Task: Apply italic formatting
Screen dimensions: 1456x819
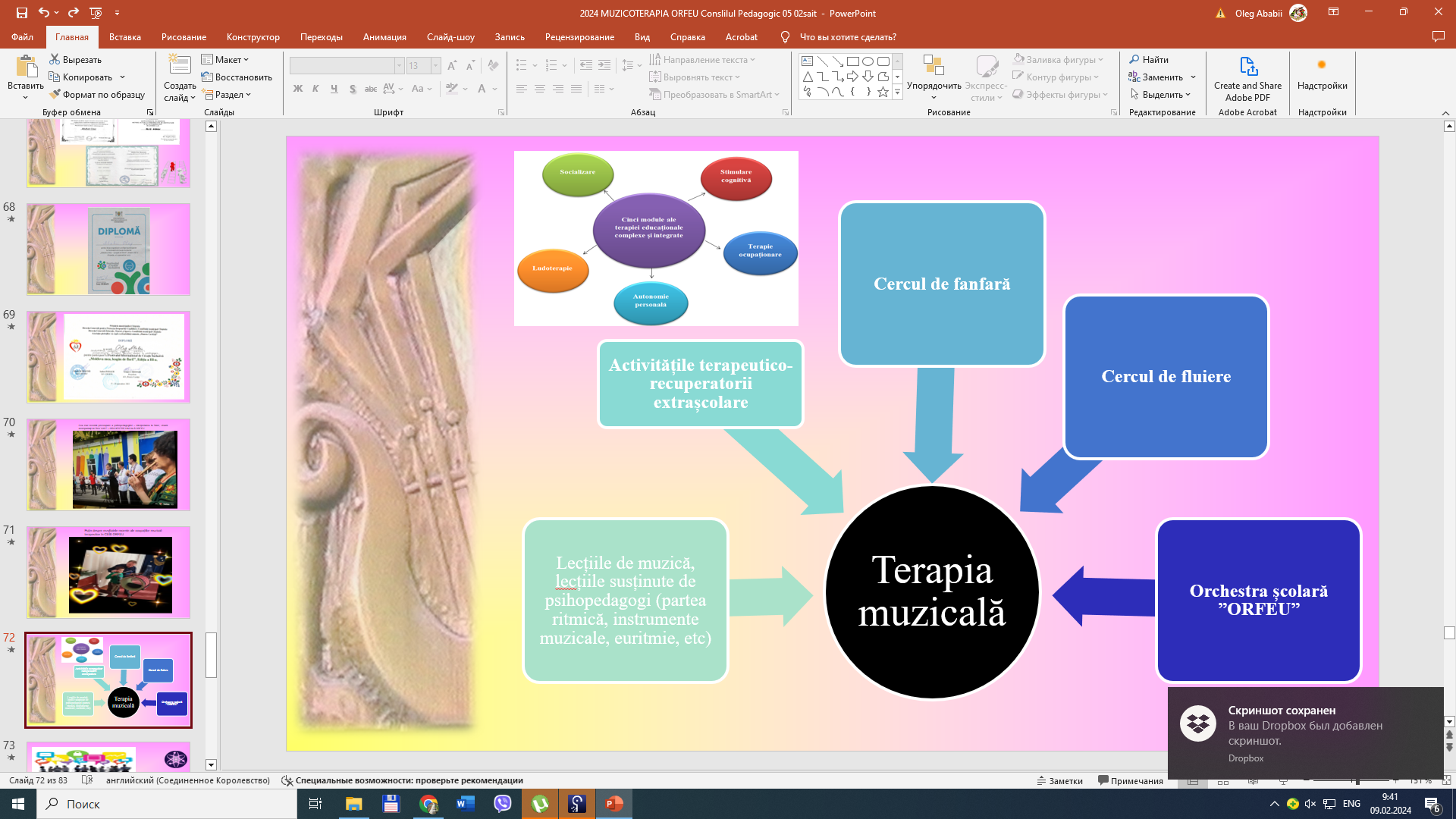Action: click(x=315, y=89)
